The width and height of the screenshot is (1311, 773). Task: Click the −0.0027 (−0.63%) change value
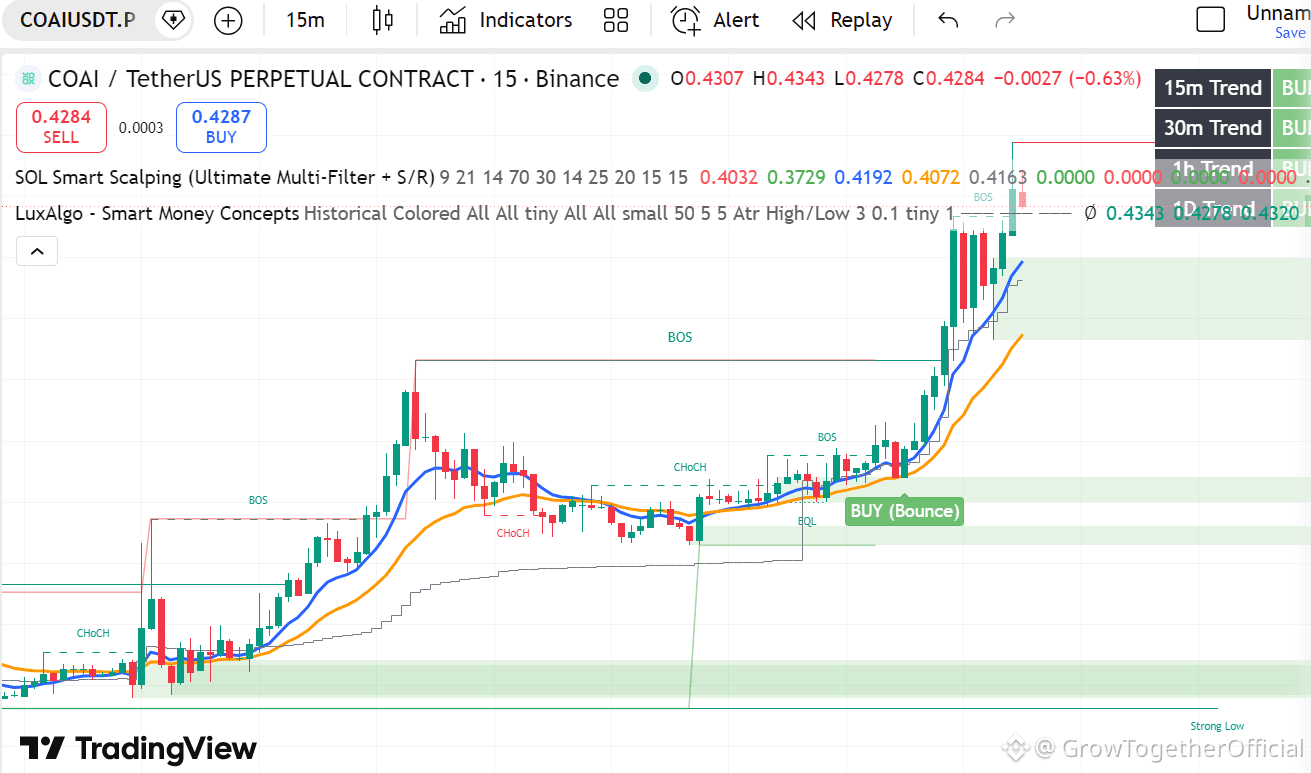[1068, 78]
